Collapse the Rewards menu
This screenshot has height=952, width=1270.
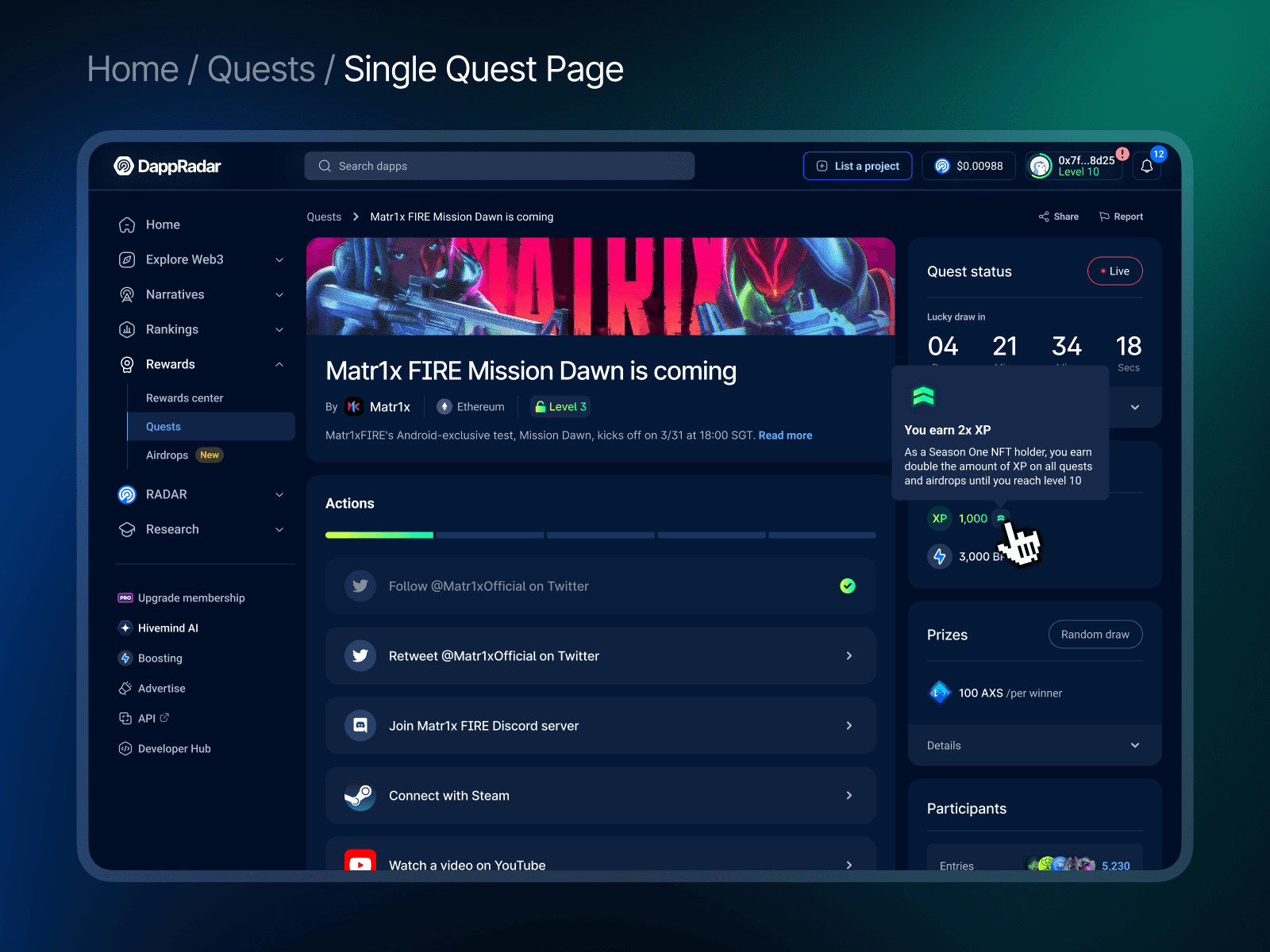point(279,364)
